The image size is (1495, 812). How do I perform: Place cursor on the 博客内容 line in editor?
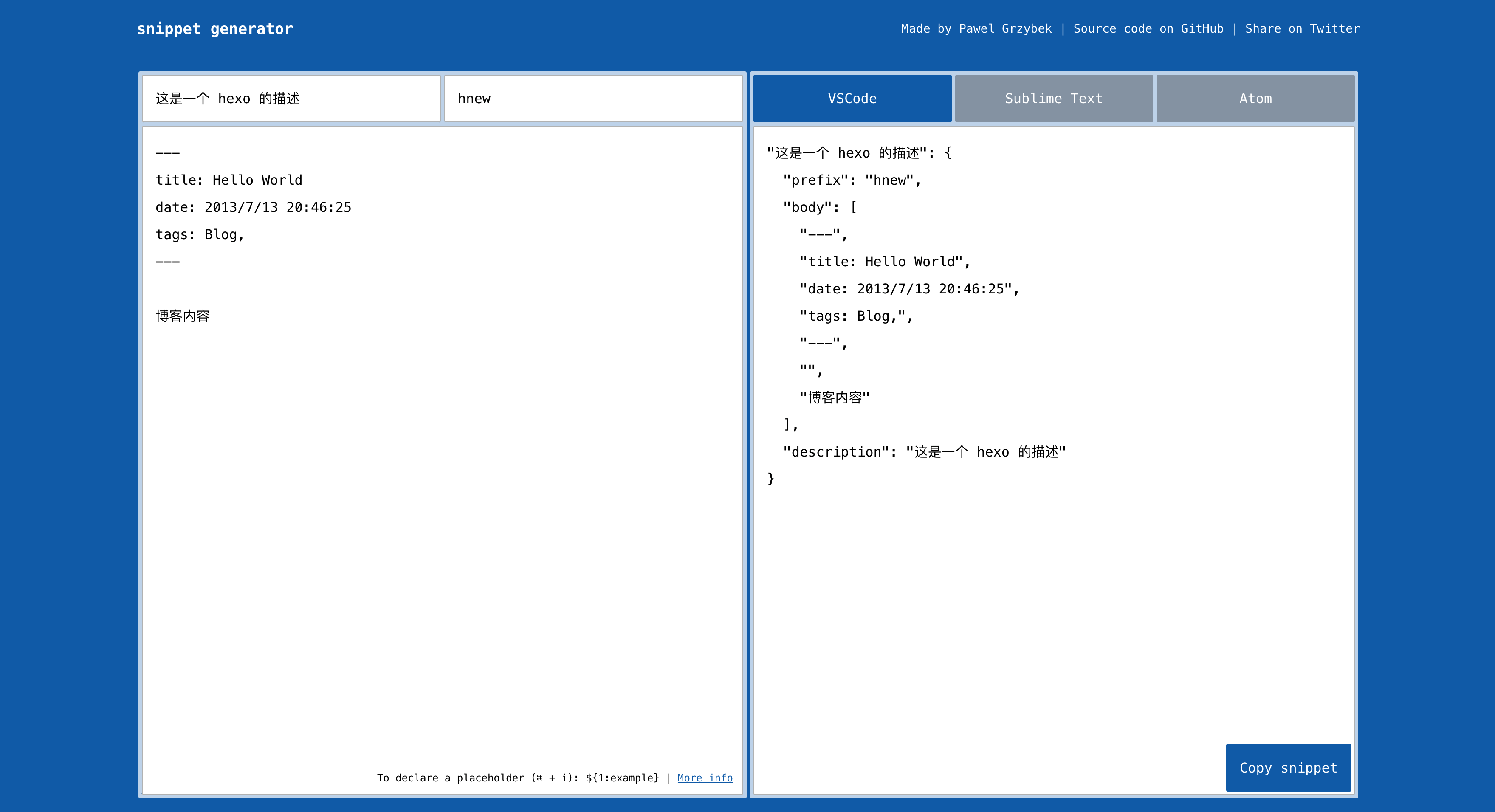(x=182, y=316)
